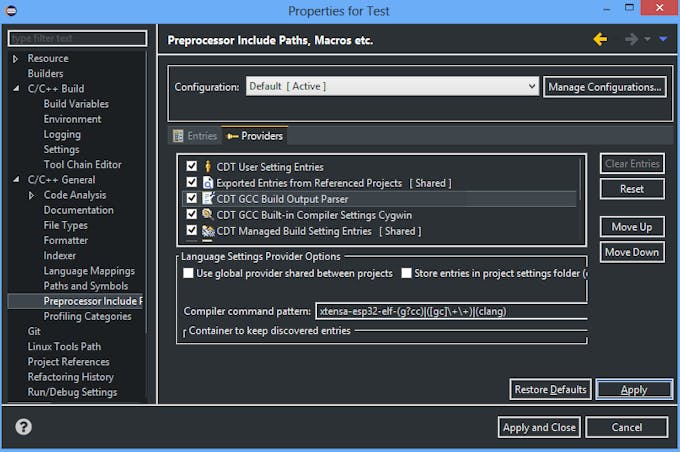680x452 pixels.
Task: Open Refactoring History page
Action: coord(71,377)
